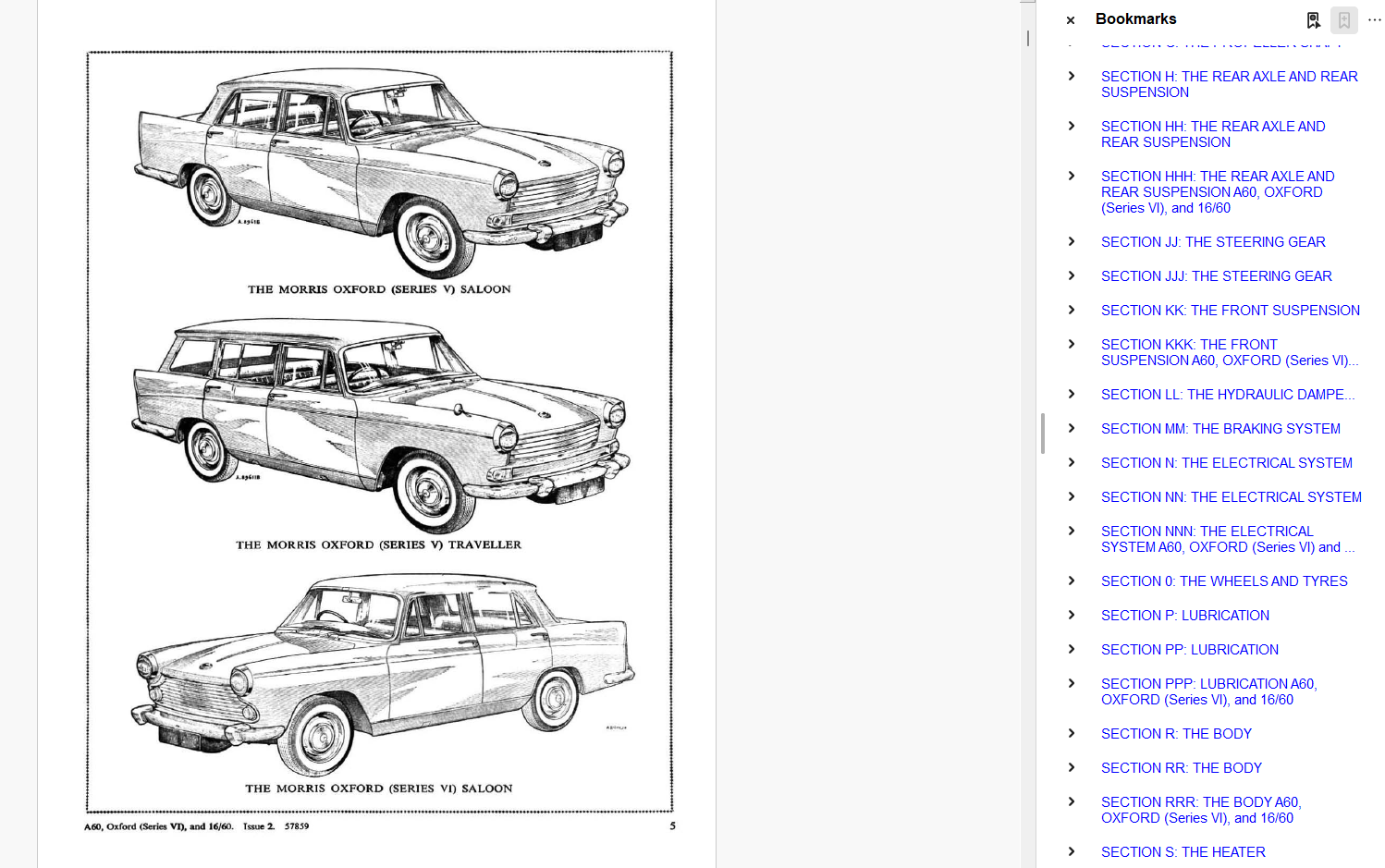Expand SECTION PP lubrication bookmark

pyautogui.click(x=1072, y=649)
